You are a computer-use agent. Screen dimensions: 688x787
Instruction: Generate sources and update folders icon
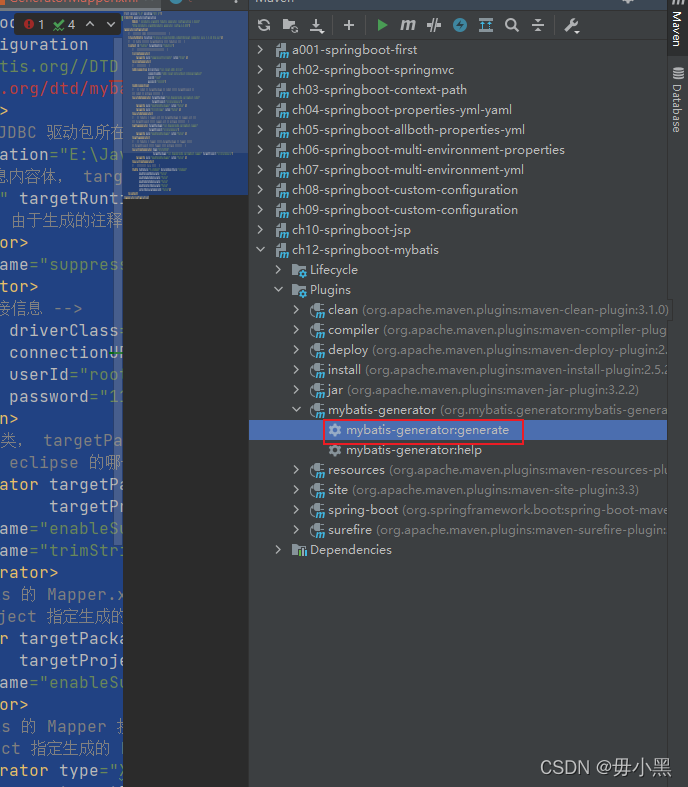pyautogui.click(x=290, y=25)
